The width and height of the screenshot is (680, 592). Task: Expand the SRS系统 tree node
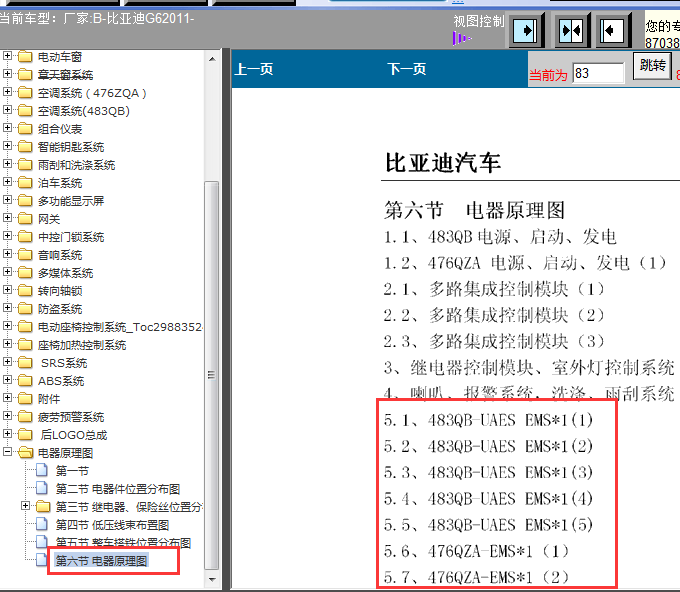pos(7,362)
